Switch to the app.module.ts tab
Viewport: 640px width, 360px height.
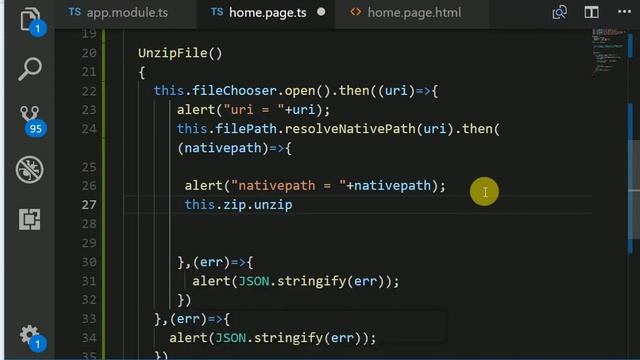[x=118, y=12]
